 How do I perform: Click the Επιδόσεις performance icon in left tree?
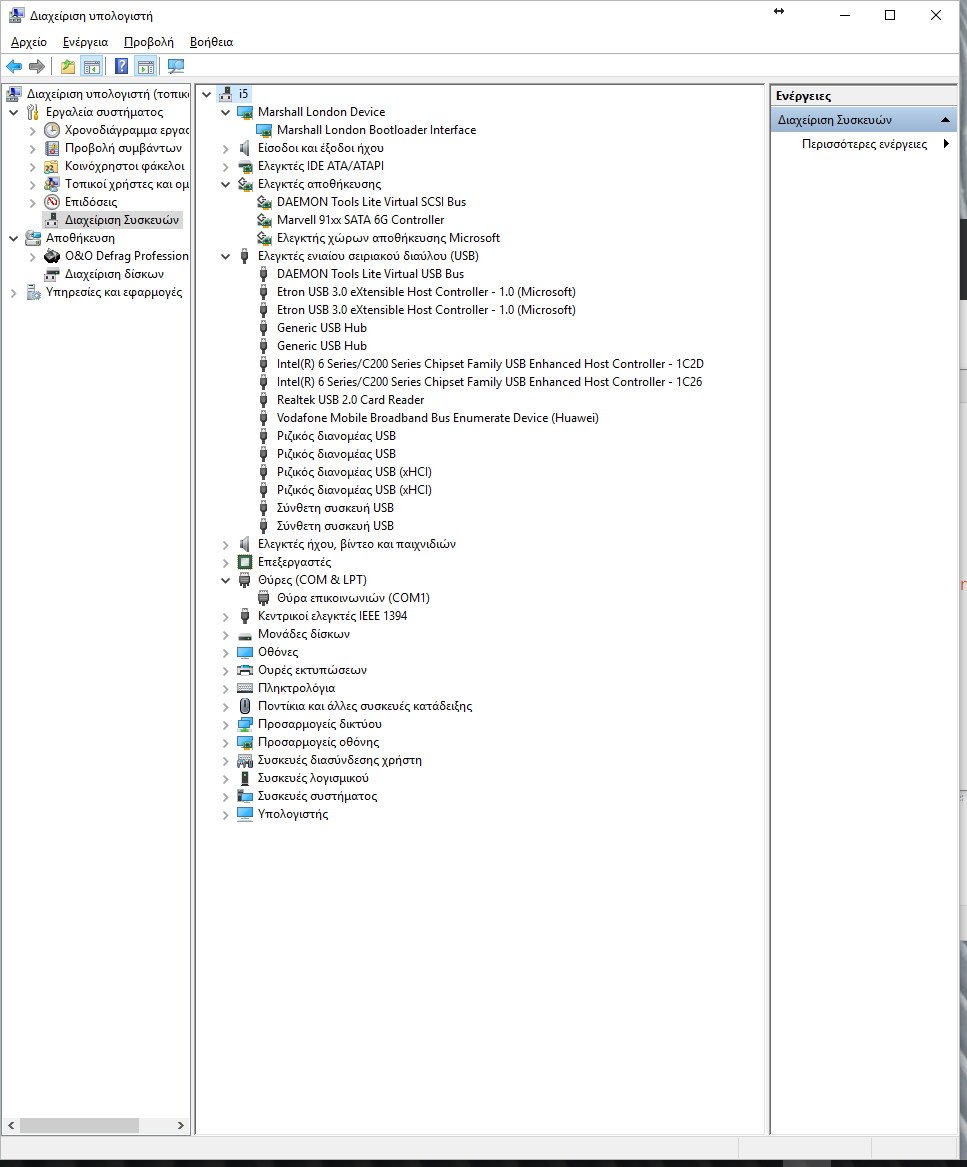(51, 202)
